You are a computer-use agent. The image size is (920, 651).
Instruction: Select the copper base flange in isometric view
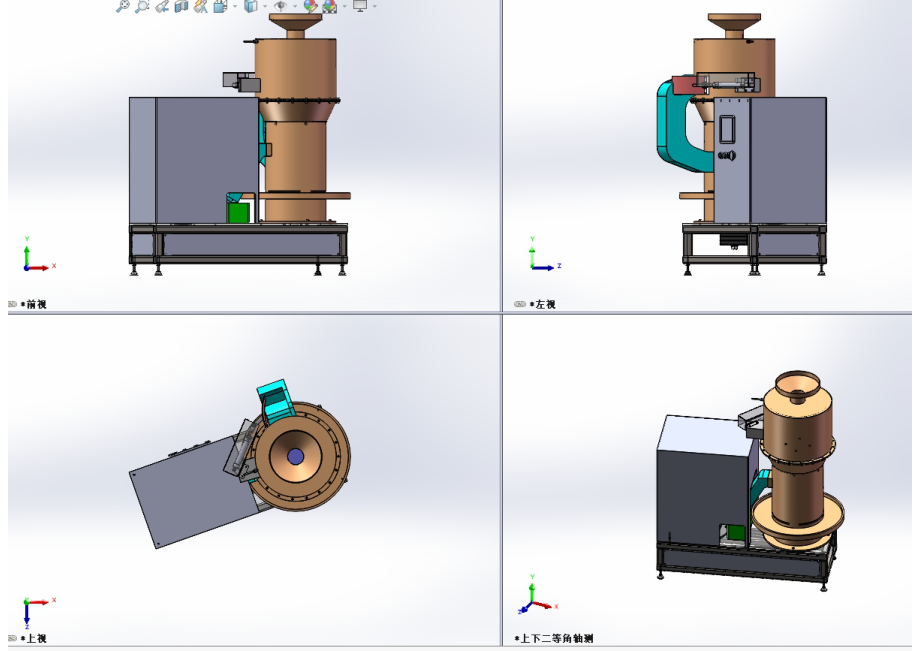click(x=798, y=519)
